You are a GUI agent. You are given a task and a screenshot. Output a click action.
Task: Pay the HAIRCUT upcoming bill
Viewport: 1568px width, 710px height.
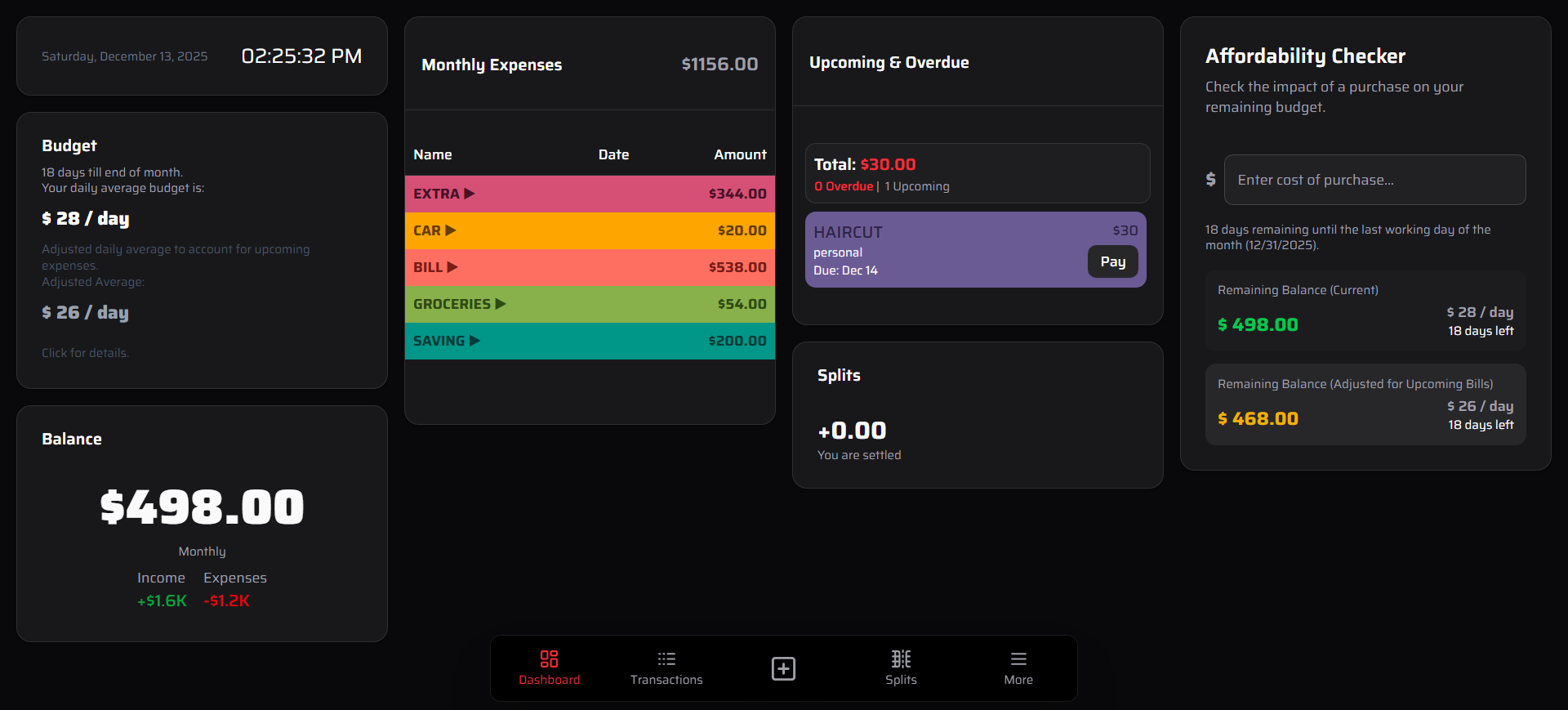pos(1112,262)
